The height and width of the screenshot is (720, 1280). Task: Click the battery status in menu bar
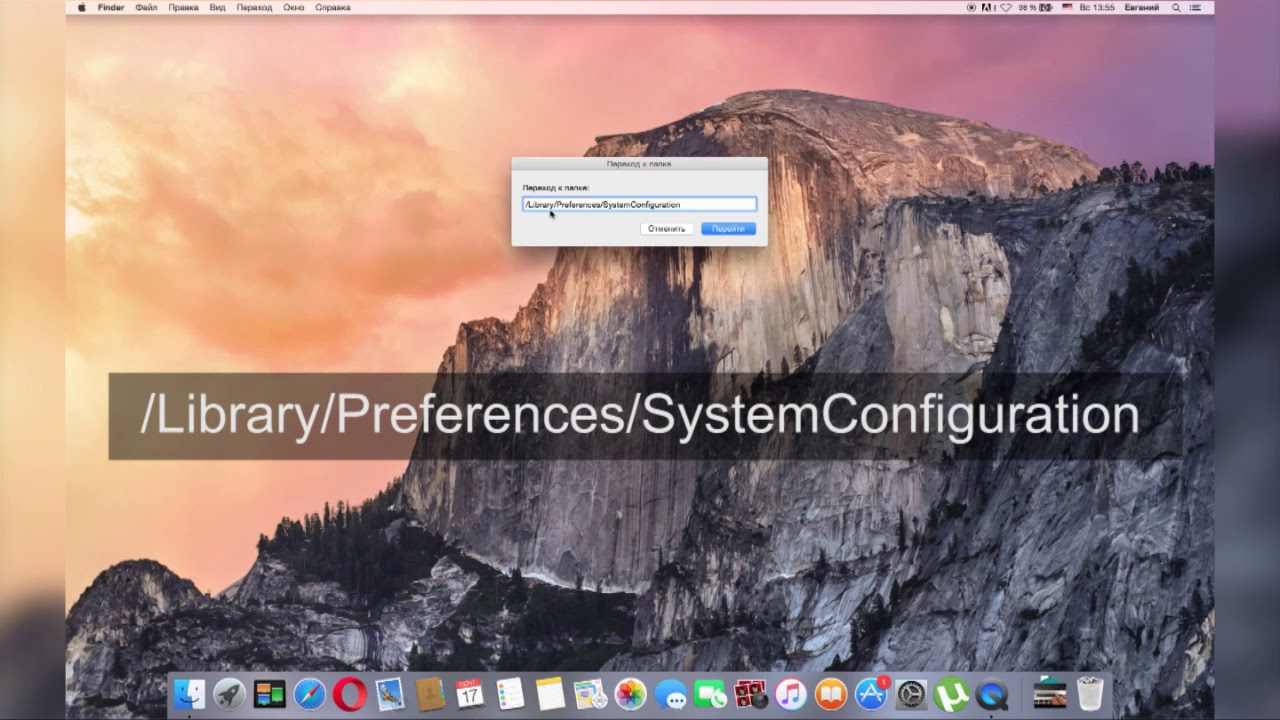coord(1035,7)
